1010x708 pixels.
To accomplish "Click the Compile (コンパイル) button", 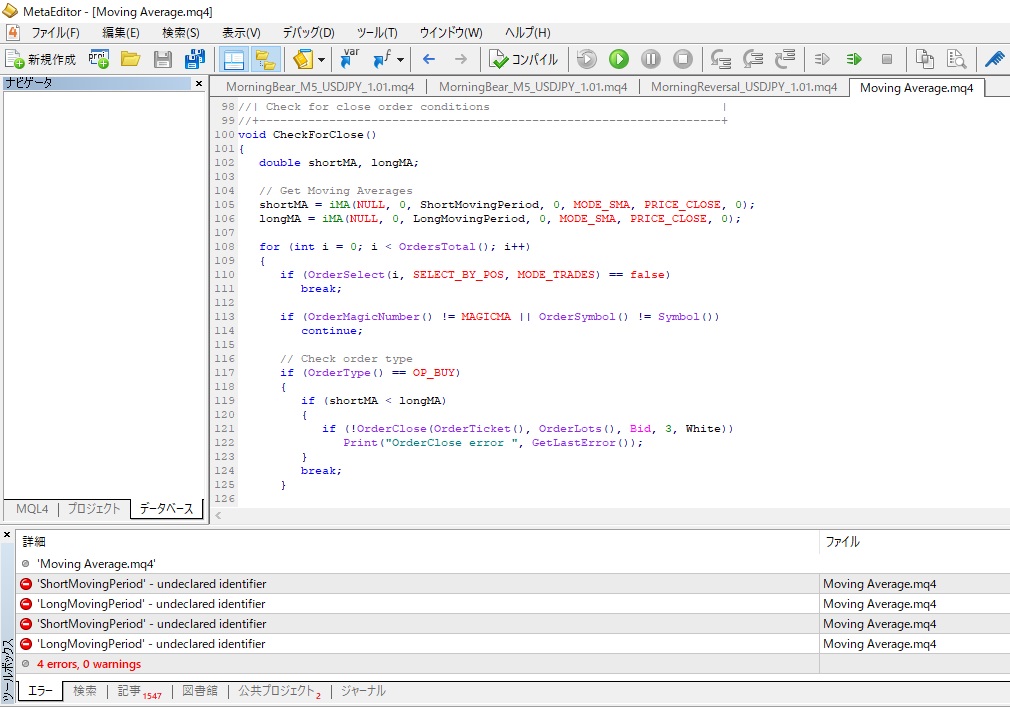I will [524, 59].
